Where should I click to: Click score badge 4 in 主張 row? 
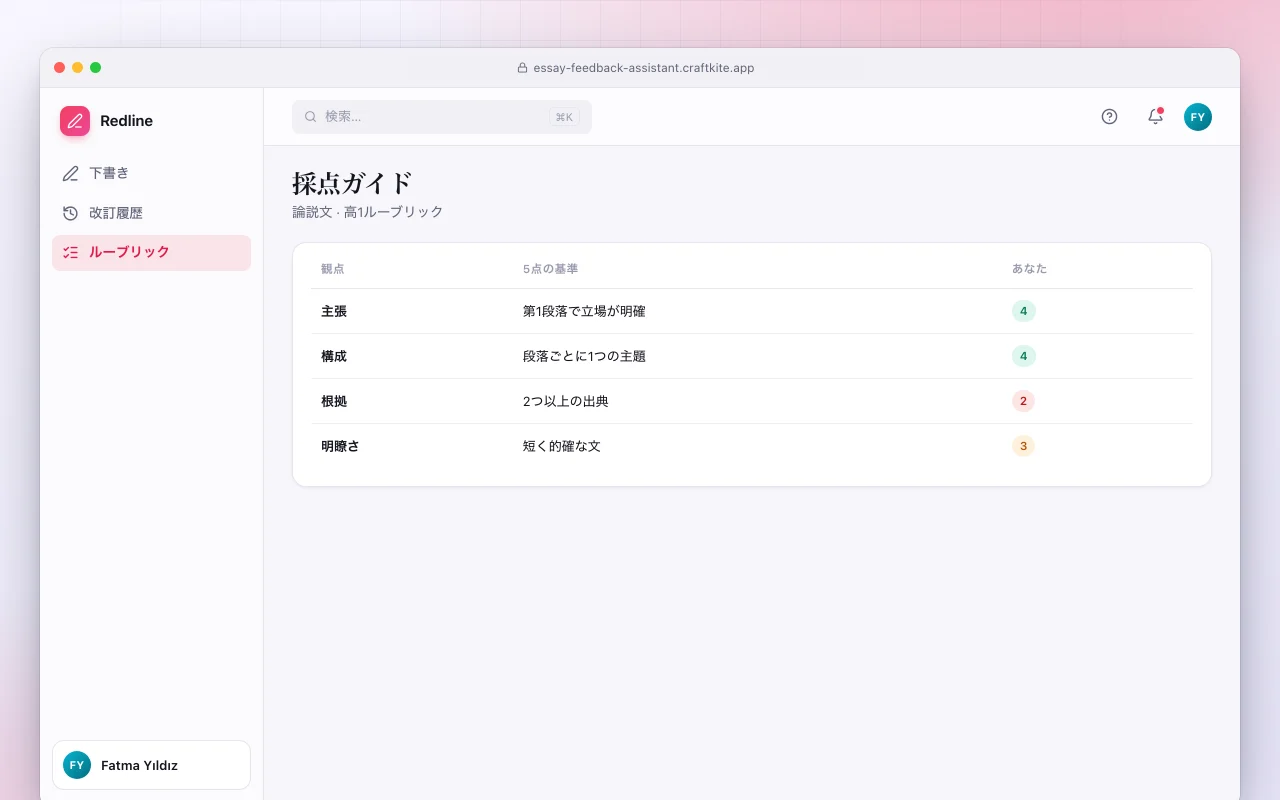(x=1023, y=311)
